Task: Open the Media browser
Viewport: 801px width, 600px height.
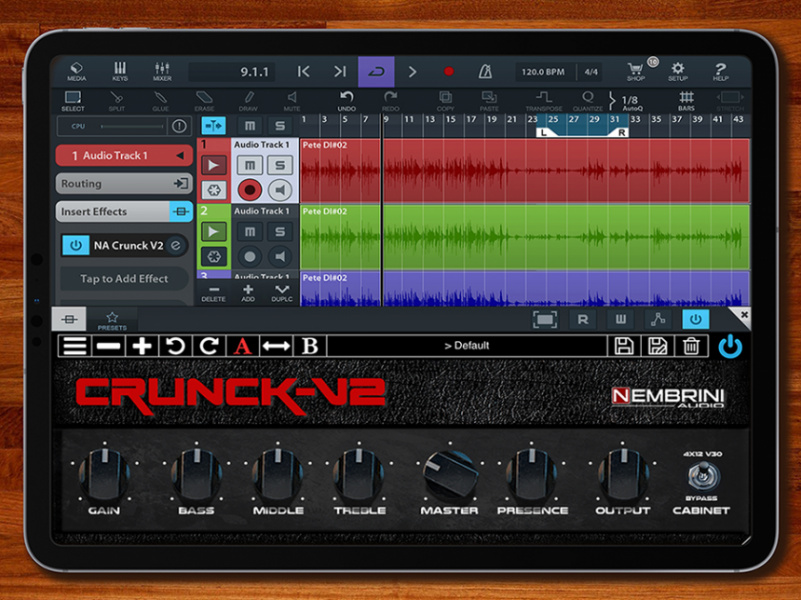Action: [x=74, y=68]
